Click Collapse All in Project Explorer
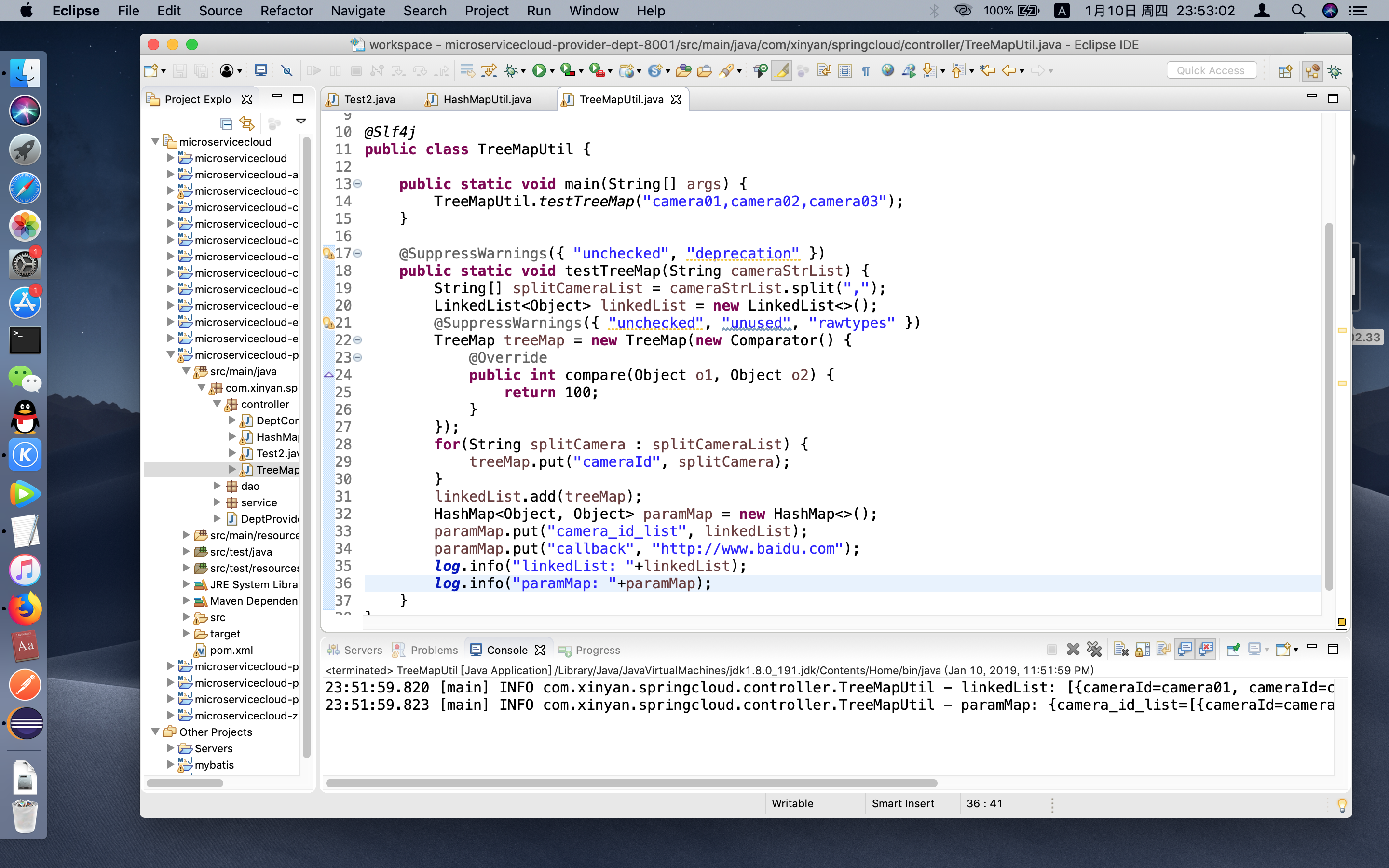 tap(226, 122)
